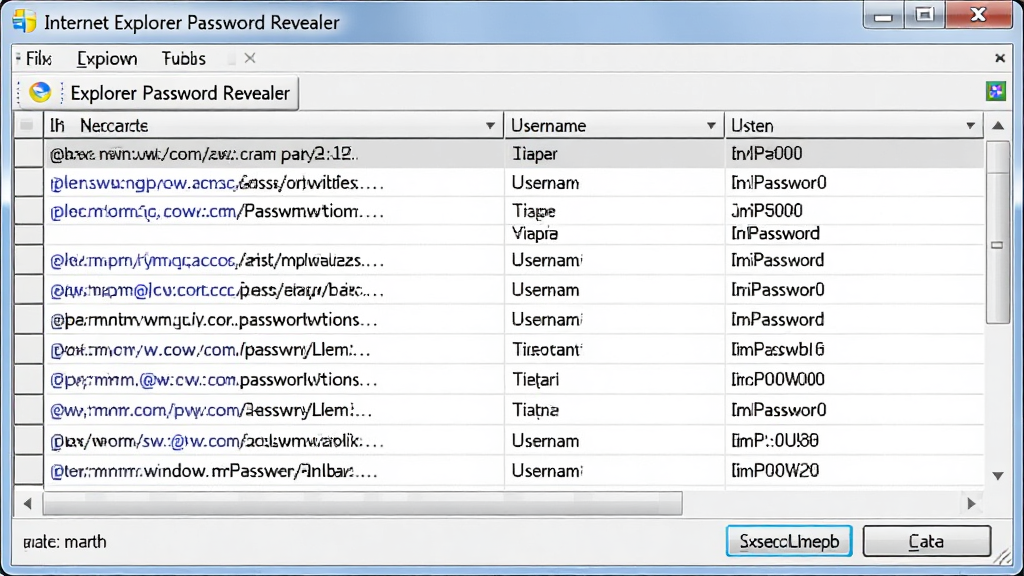Select the window.mPasswer/Anlbar entry

(214, 471)
